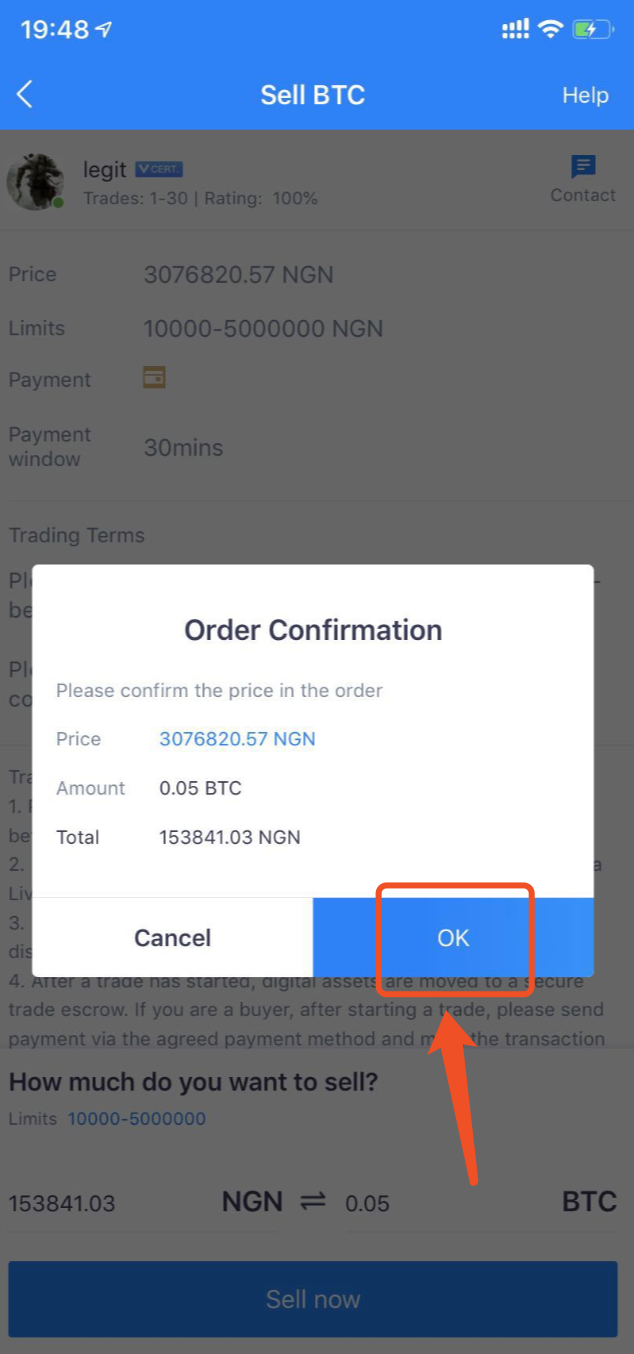Tap the Wi-Fi status icon
This screenshot has height=1354, width=634.
550,30
